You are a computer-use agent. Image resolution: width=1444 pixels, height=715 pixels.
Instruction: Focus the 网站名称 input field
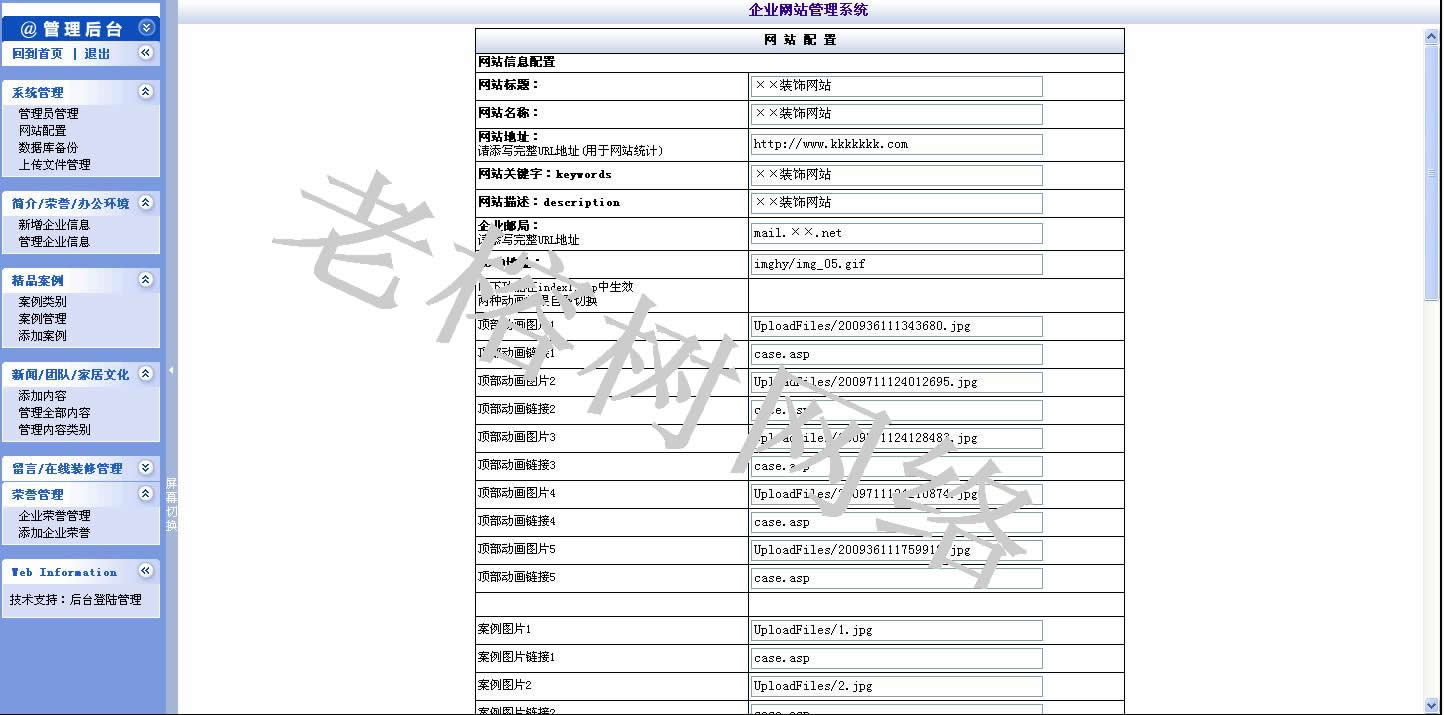point(896,114)
